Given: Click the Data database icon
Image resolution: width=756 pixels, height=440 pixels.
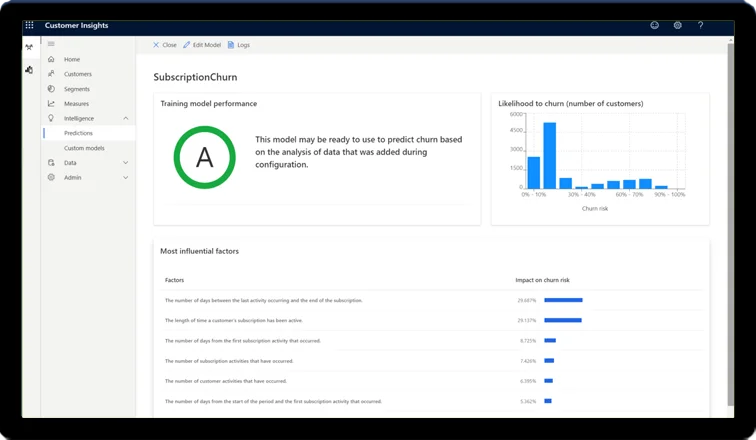Looking at the screenshot, I should pos(51,163).
